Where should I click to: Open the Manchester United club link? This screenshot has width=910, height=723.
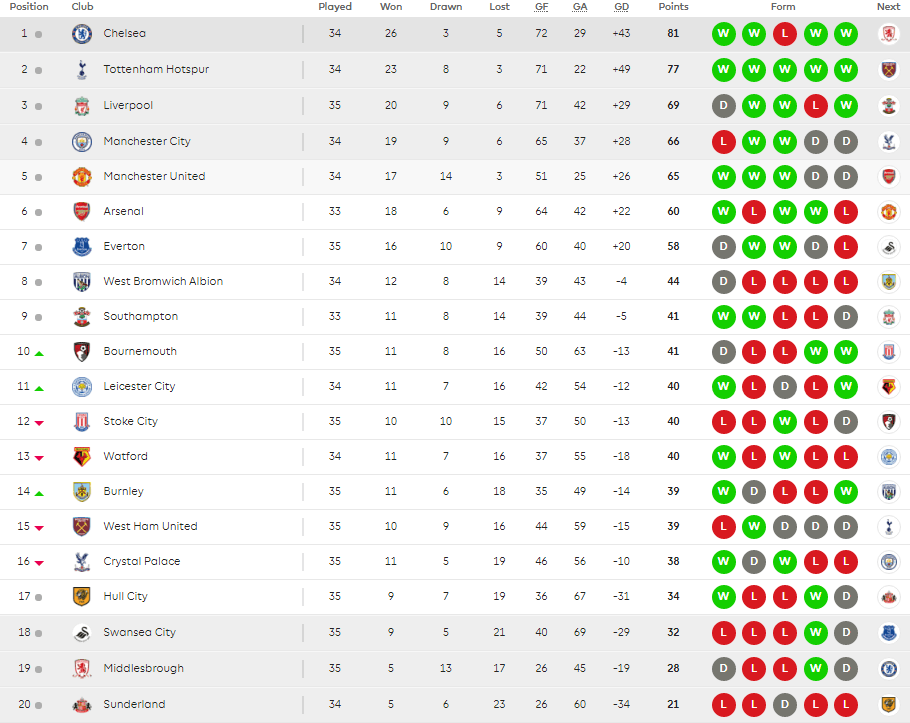tap(154, 176)
